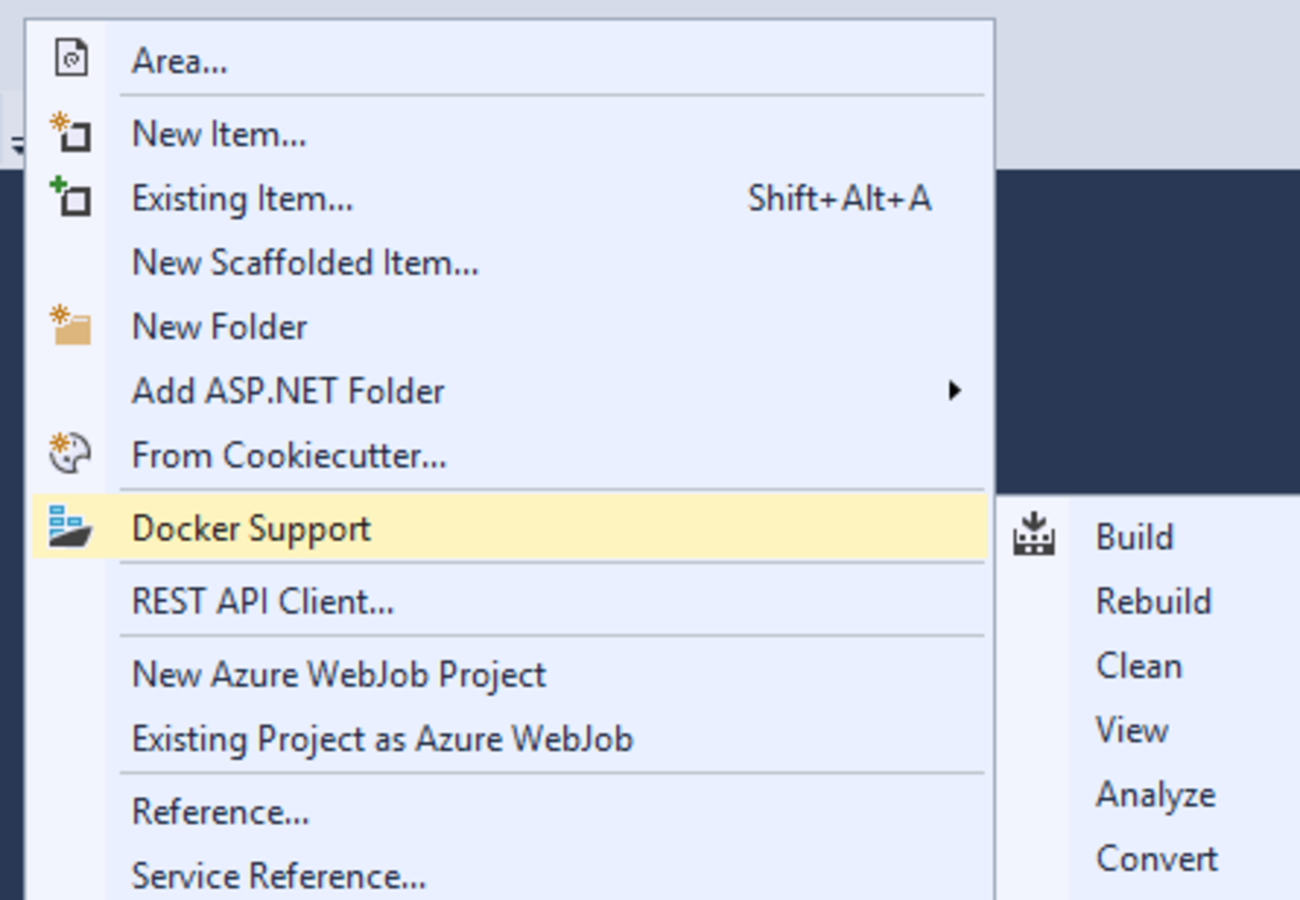Viewport: 1300px width, 900px height.
Task: Add a New Azure WebJob Project
Action: click(x=339, y=674)
